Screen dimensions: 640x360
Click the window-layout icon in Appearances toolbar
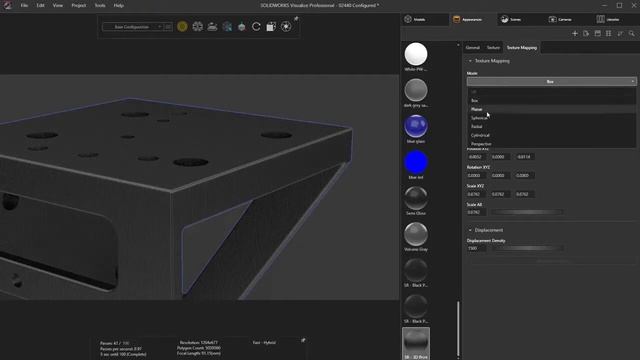[598, 33]
